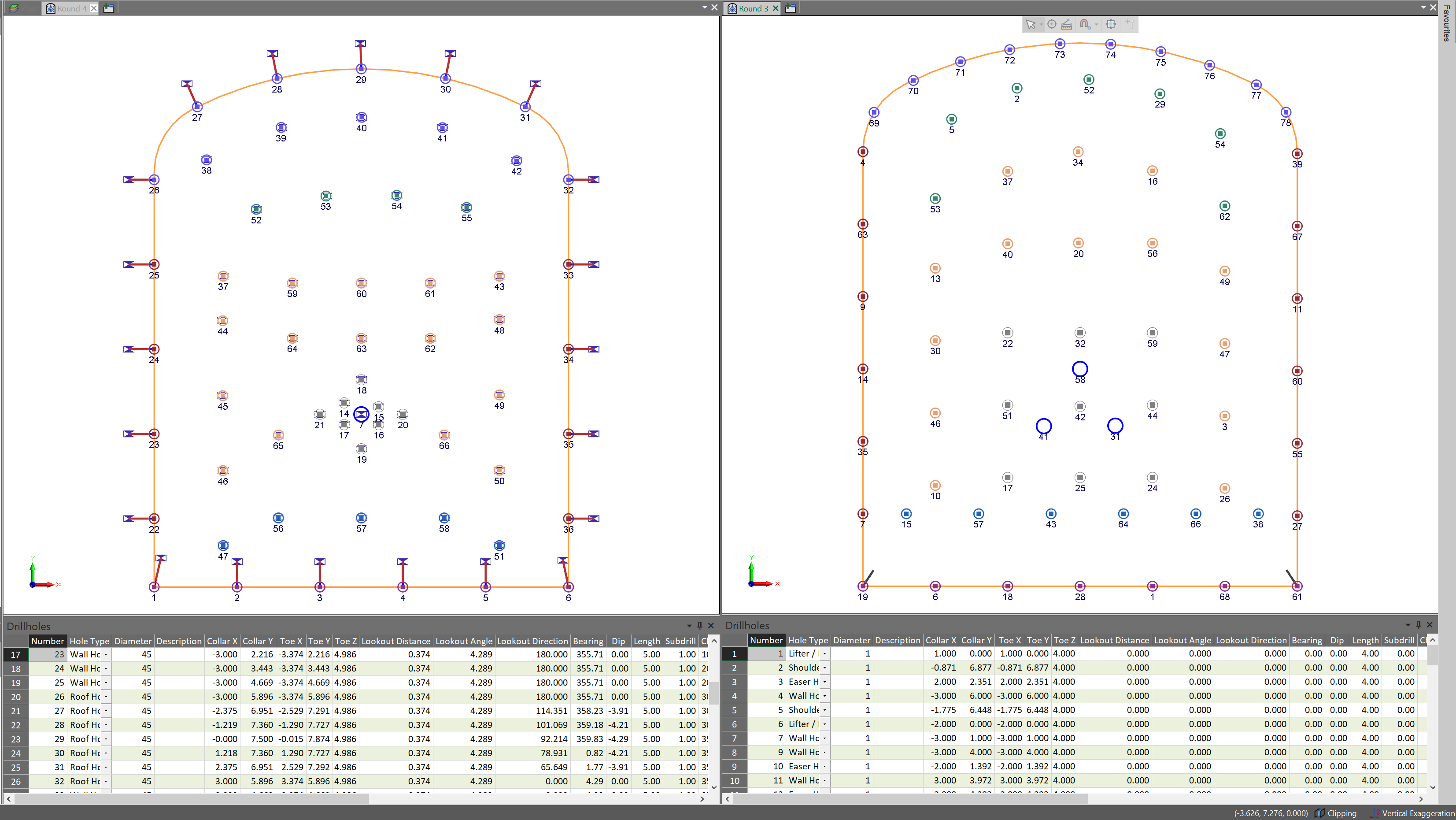Select drillhole 58 in Round 3 view

(1079, 369)
